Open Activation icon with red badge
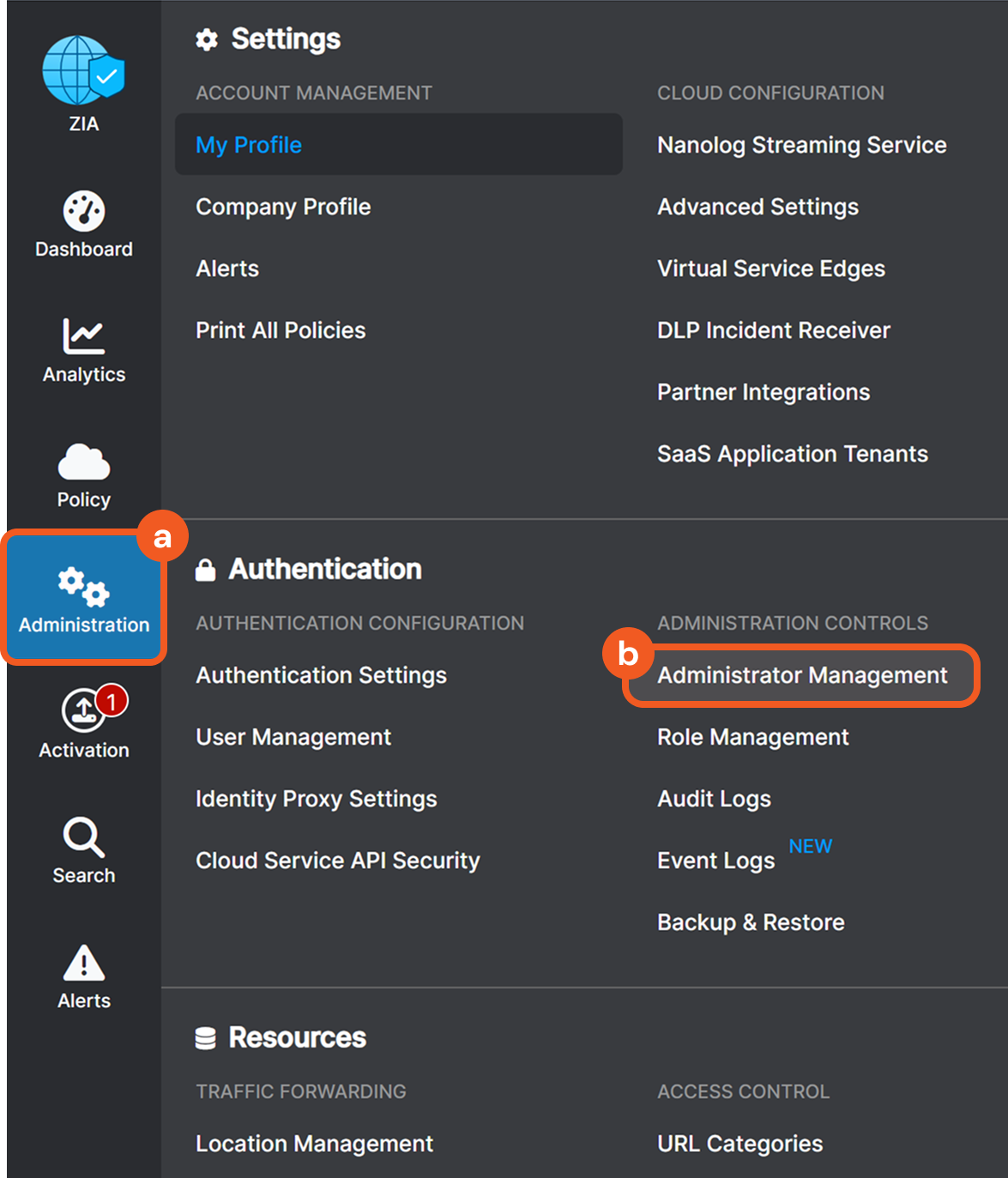This screenshot has height=1178, width=1008. pos(85,711)
